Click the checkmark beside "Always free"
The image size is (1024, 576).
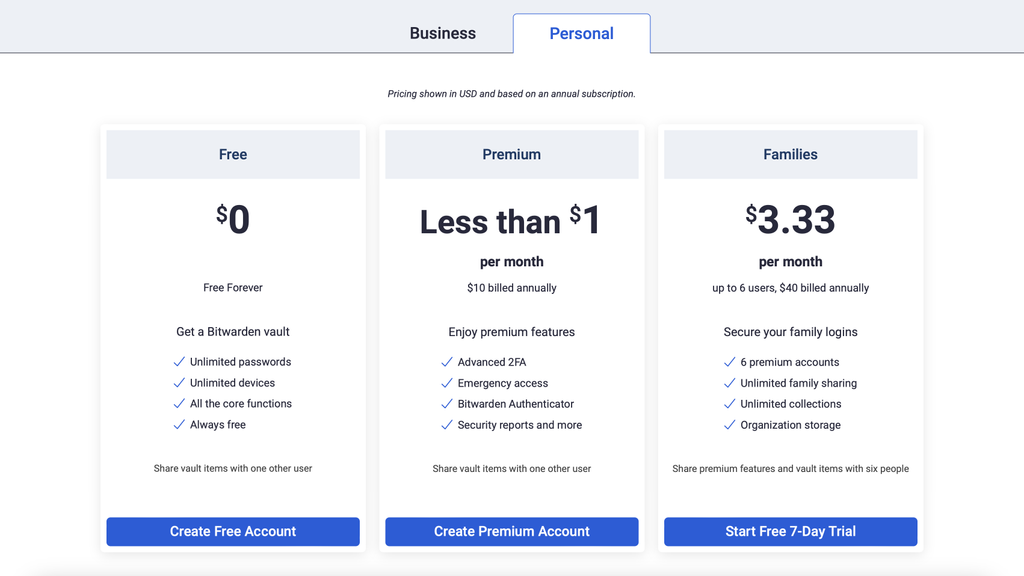tap(180, 424)
